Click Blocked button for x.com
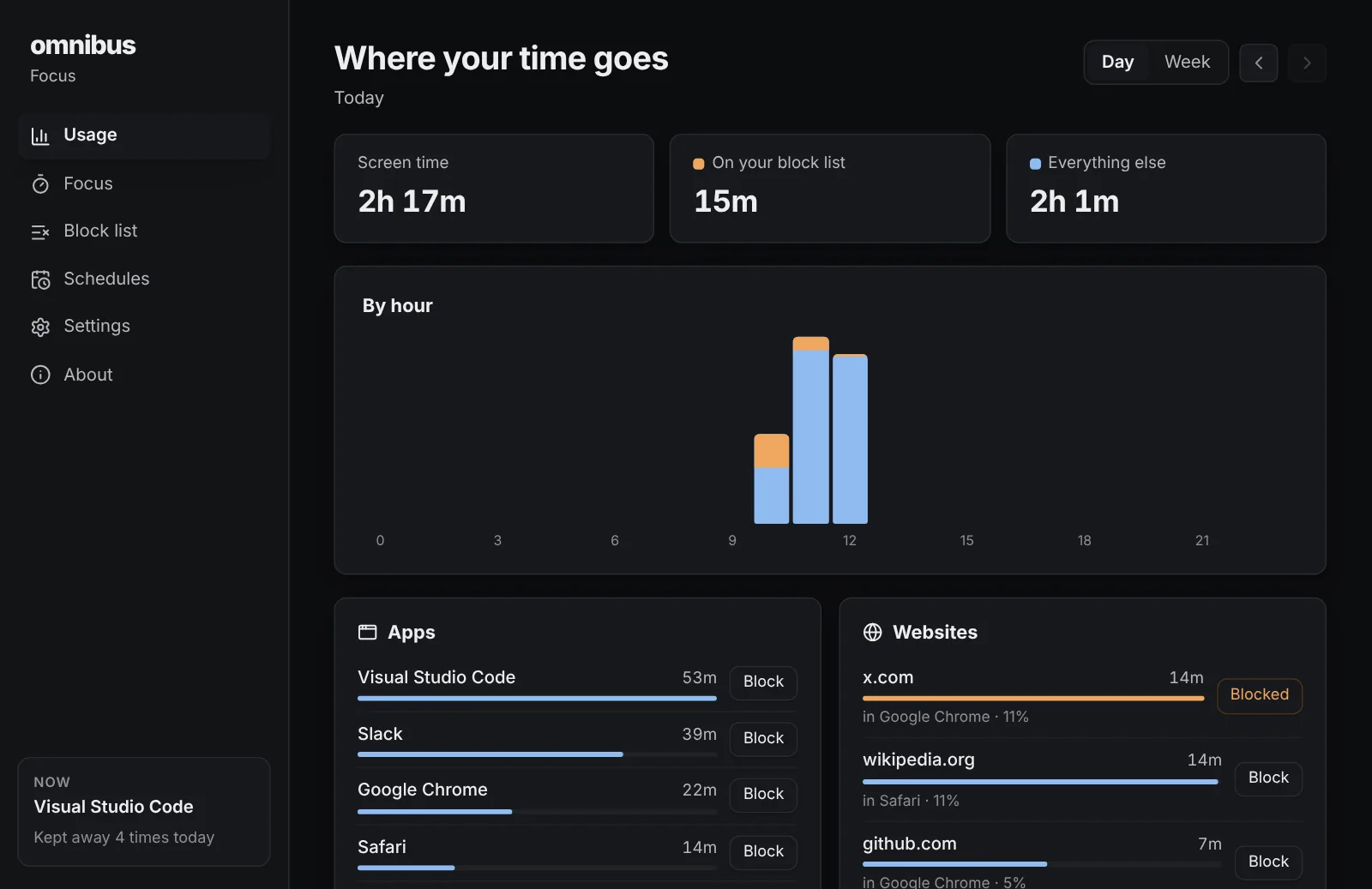 (x=1259, y=695)
